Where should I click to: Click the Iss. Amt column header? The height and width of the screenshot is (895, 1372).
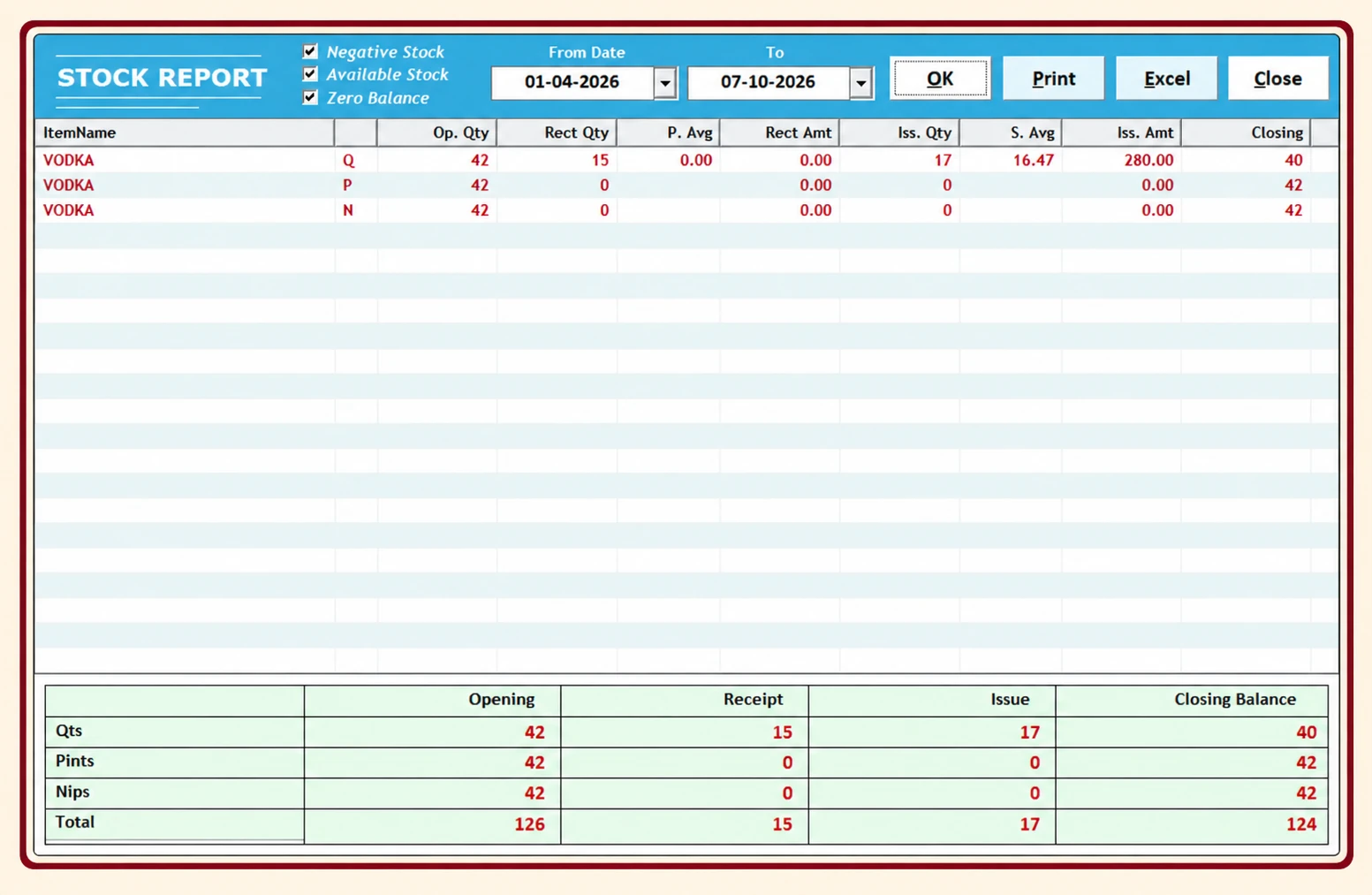[x=1123, y=133]
